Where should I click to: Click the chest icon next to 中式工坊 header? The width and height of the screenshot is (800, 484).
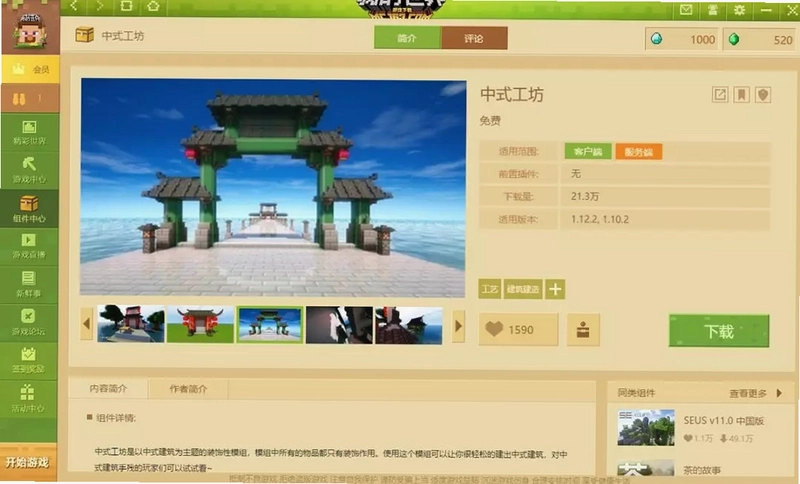click(85, 35)
